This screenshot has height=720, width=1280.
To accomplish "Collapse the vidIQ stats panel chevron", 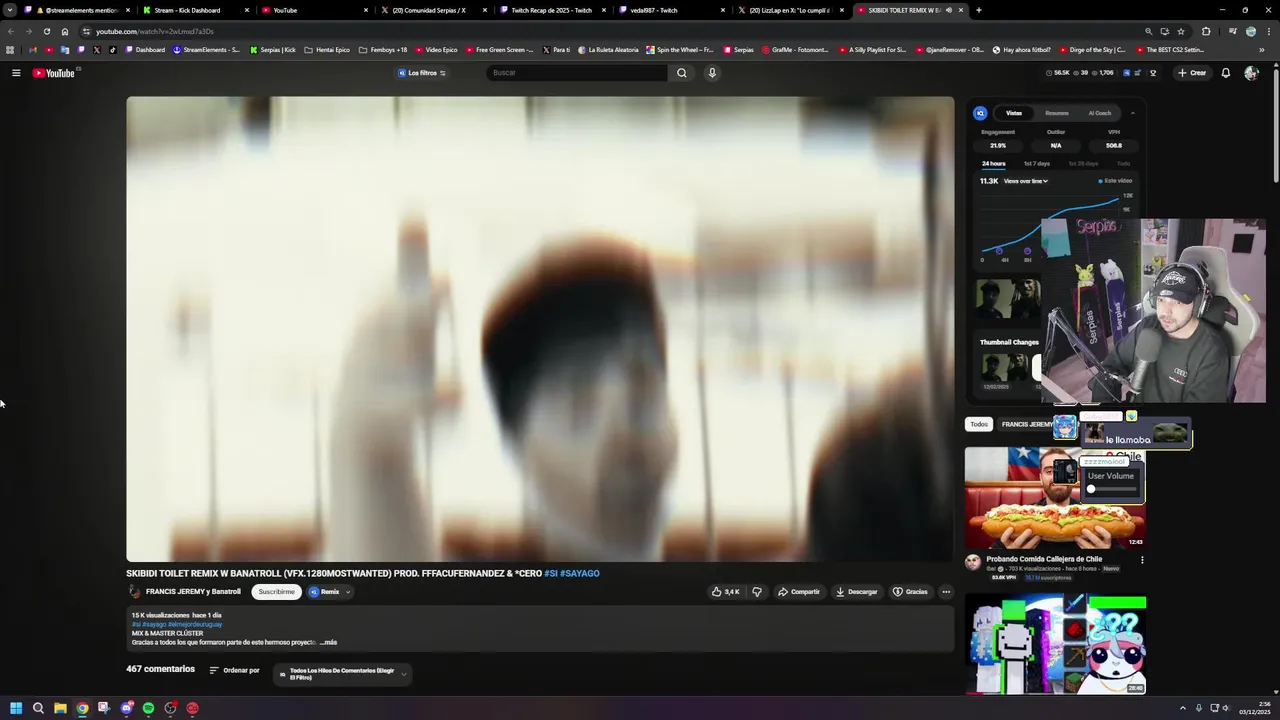I will click(x=1132, y=113).
